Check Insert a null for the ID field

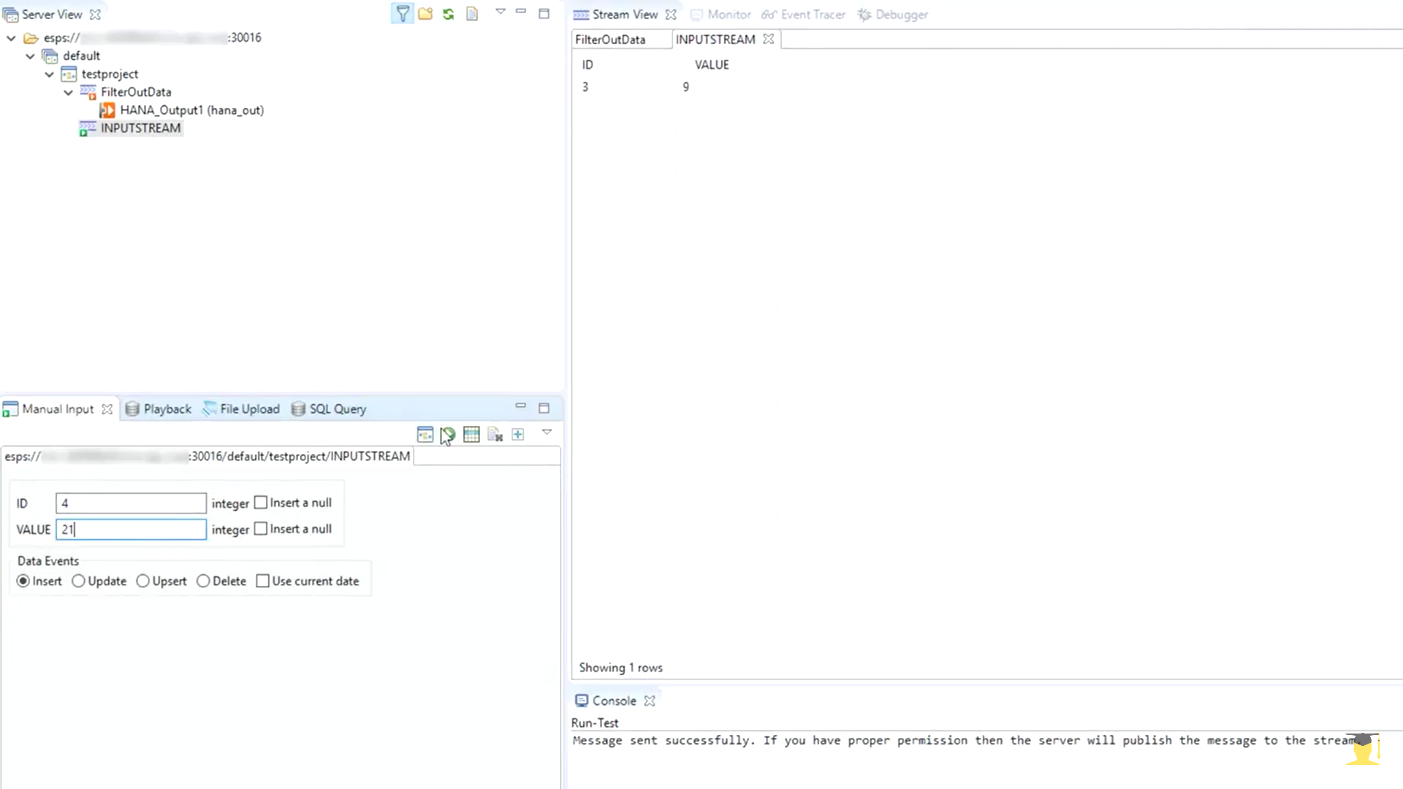260,502
